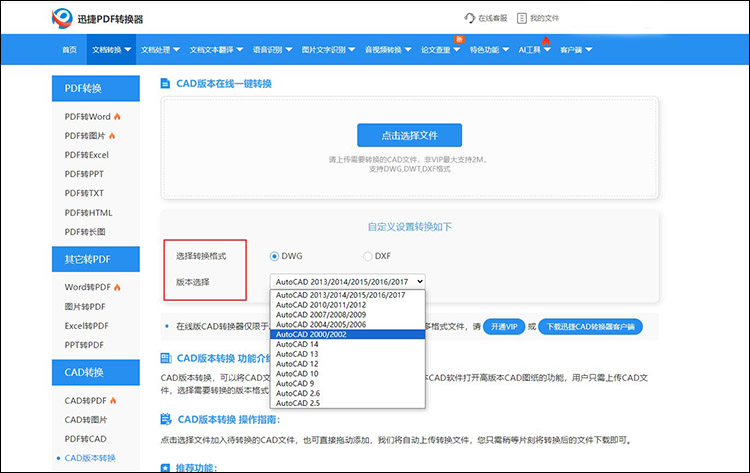Viewport: 750px width, 473px height.
Task: Click the 迅捷PDF转换器 logo icon
Action: (x=62, y=18)
